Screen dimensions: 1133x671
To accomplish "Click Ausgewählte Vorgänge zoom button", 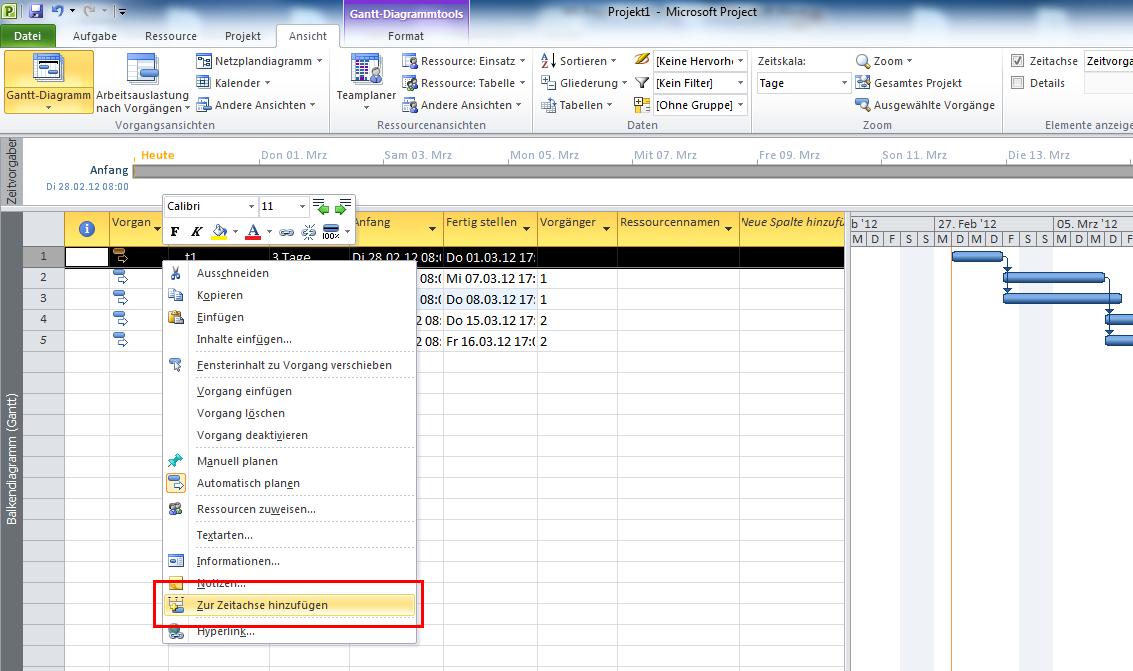I will click(x=925, y=105).
